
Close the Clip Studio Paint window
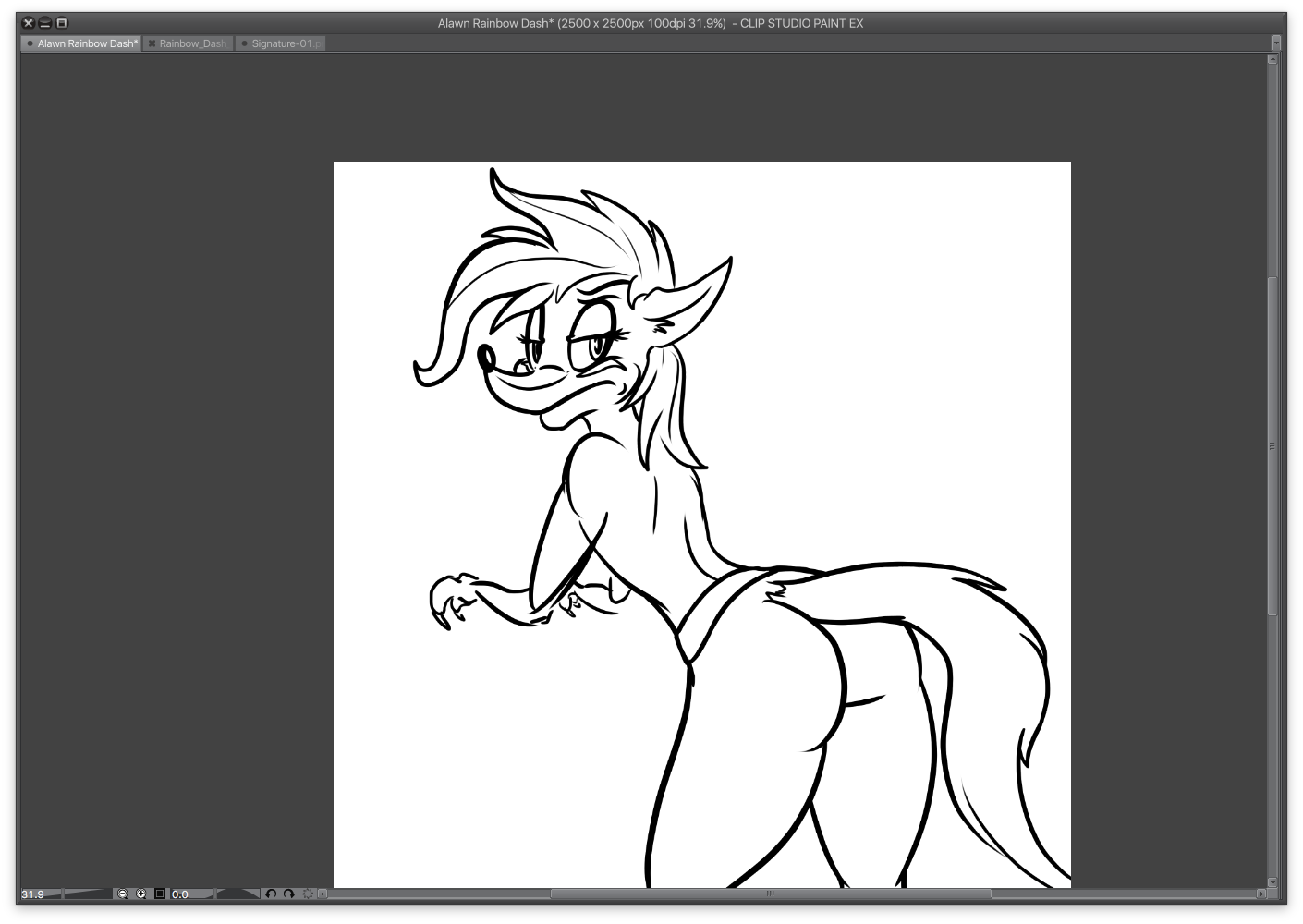[x=28, y=23]
